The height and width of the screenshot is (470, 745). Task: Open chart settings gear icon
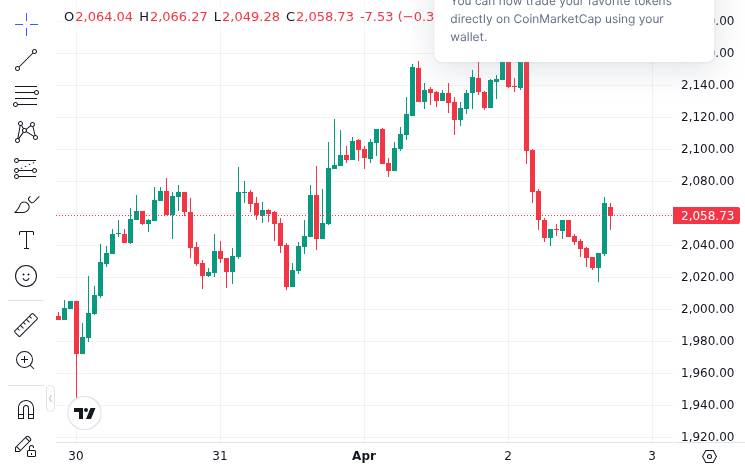[709, 456]
